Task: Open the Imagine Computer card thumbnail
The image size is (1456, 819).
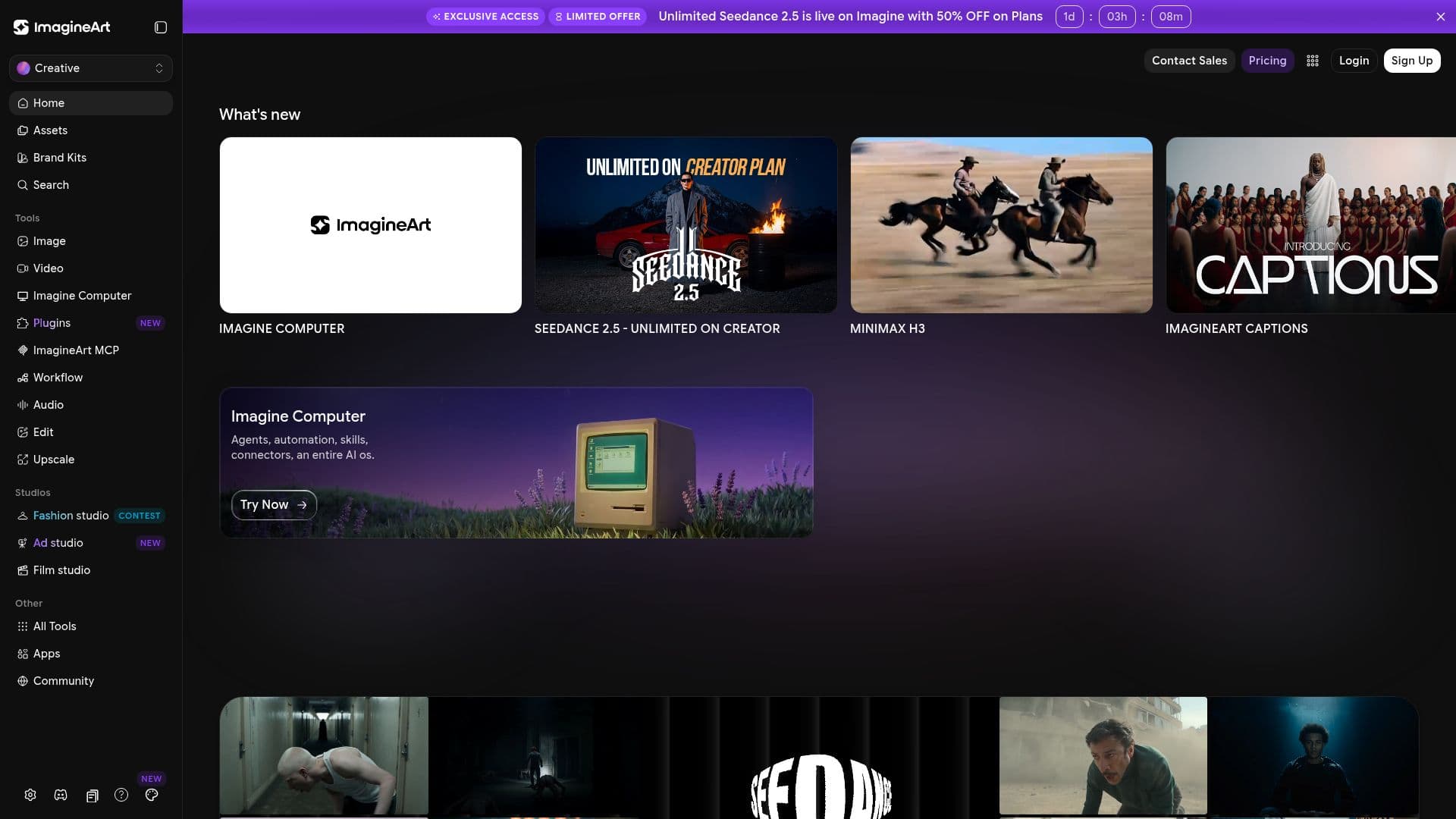Action: 371,225
